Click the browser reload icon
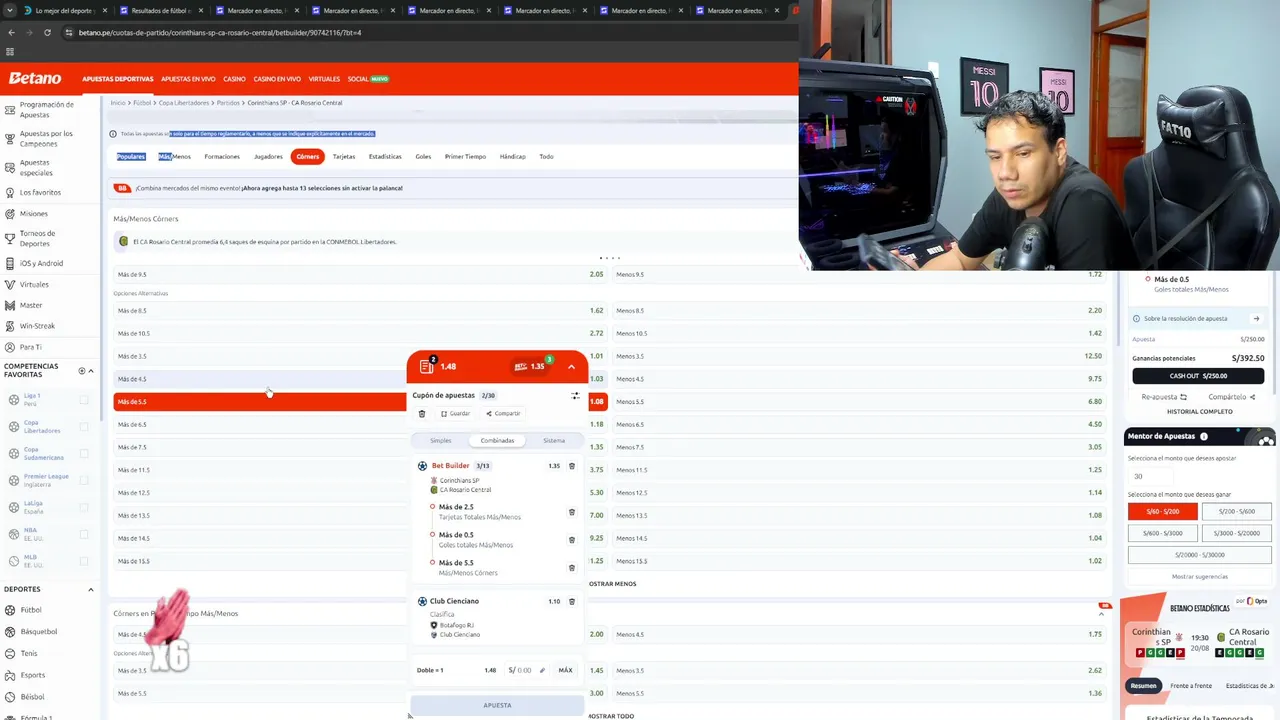Screen dimensions: 1280x720 click(x=47, y=33)
